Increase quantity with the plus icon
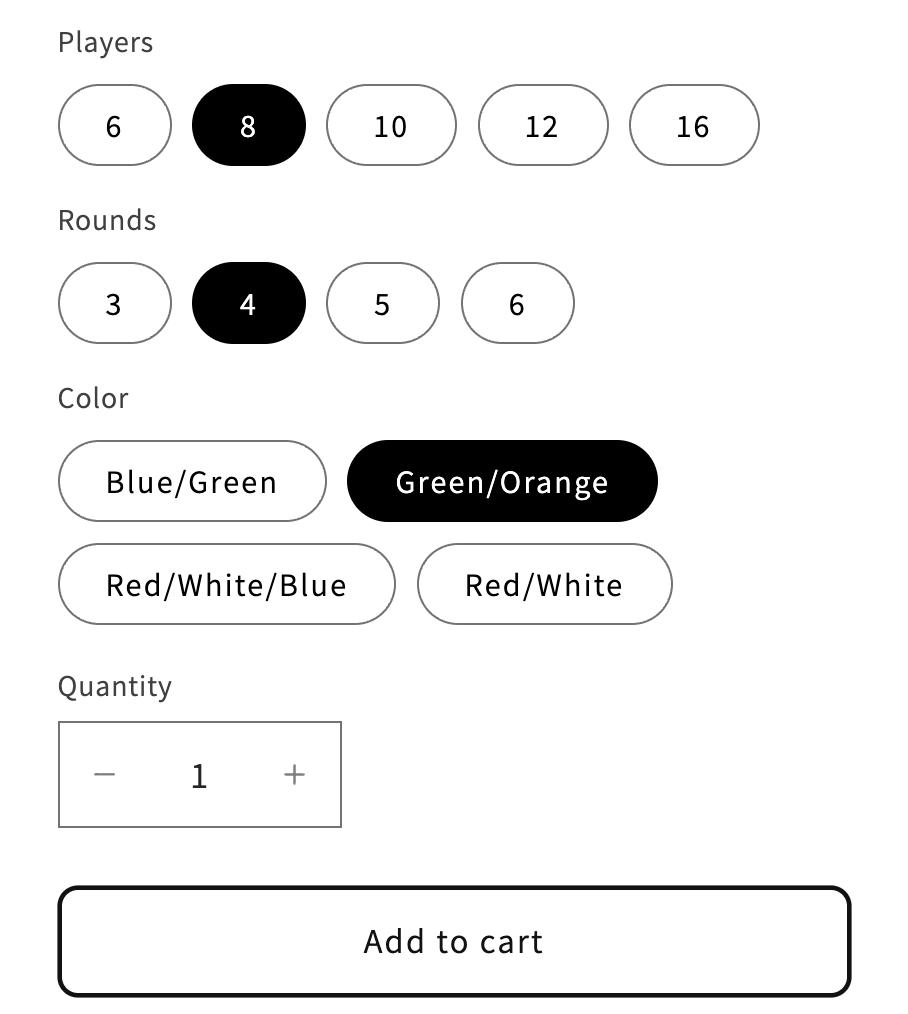This screenshot has width=908, height=1014. pos(294,774)
